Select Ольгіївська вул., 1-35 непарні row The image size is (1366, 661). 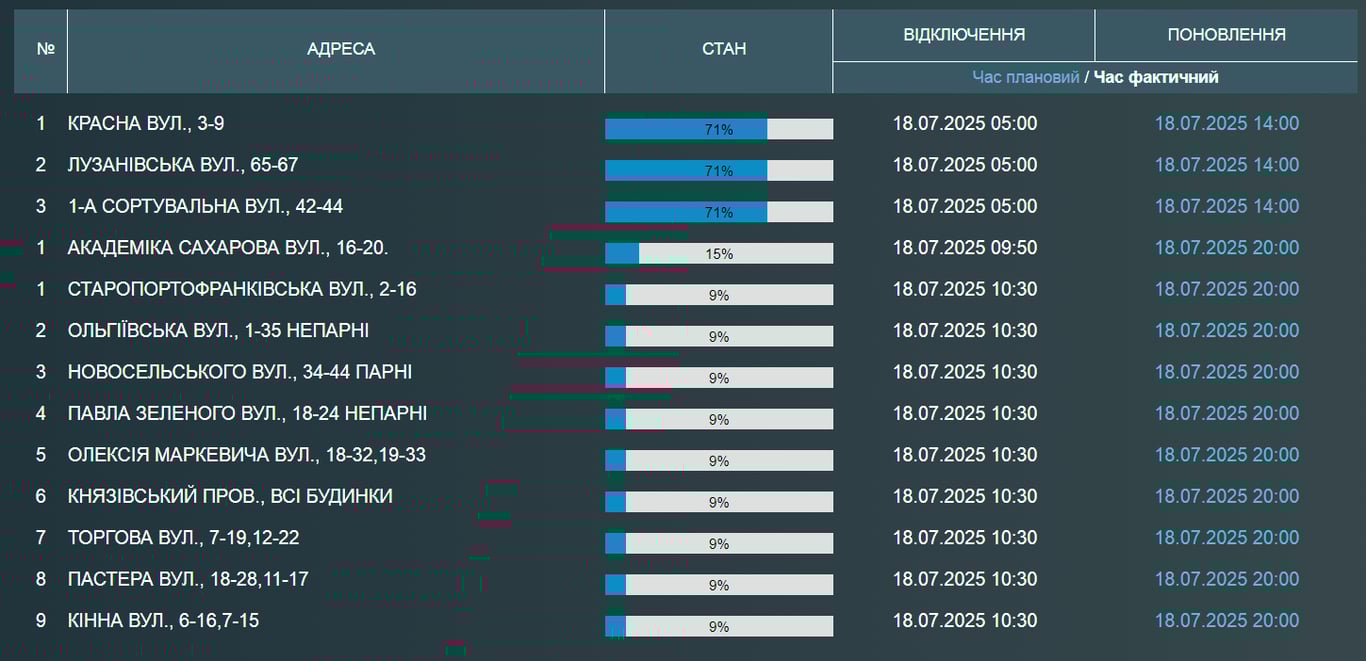[x=218, y=330]
